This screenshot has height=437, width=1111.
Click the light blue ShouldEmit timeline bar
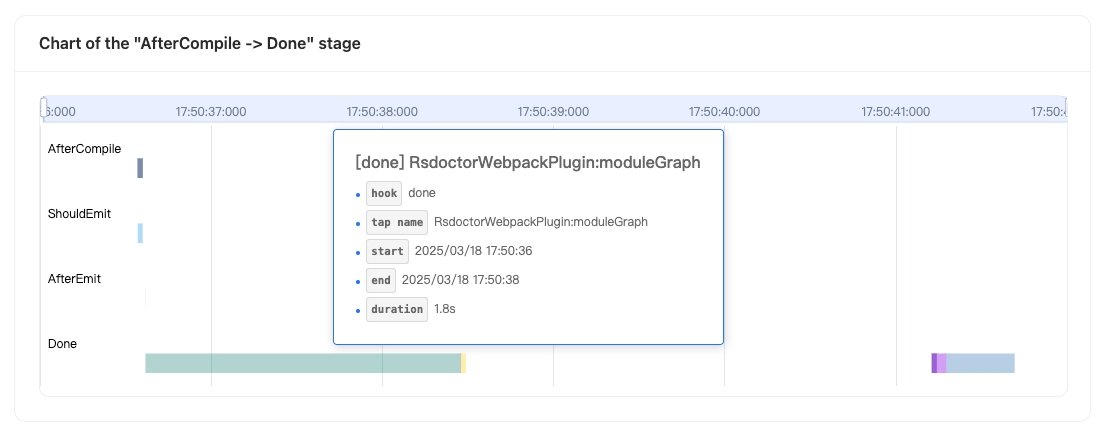[140, 233]
